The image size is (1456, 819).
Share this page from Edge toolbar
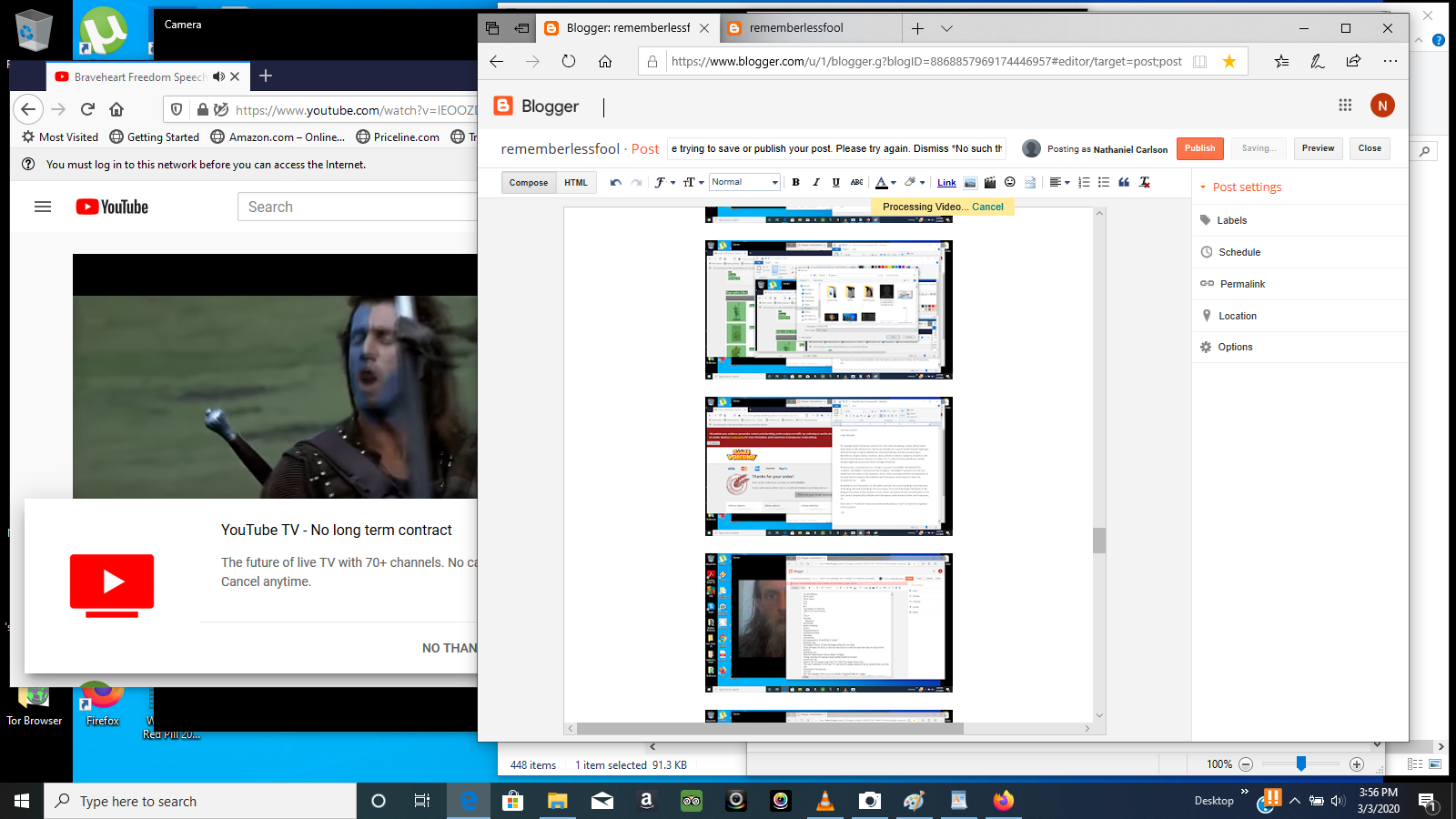click(1353, 61)
